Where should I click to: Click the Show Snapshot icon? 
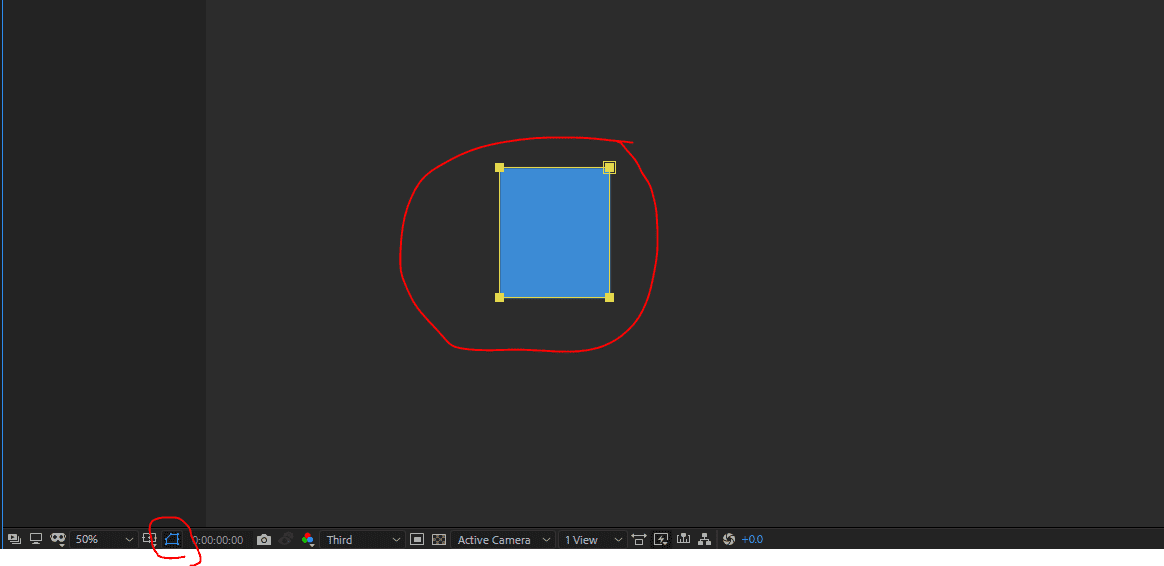tap(286, 540)
